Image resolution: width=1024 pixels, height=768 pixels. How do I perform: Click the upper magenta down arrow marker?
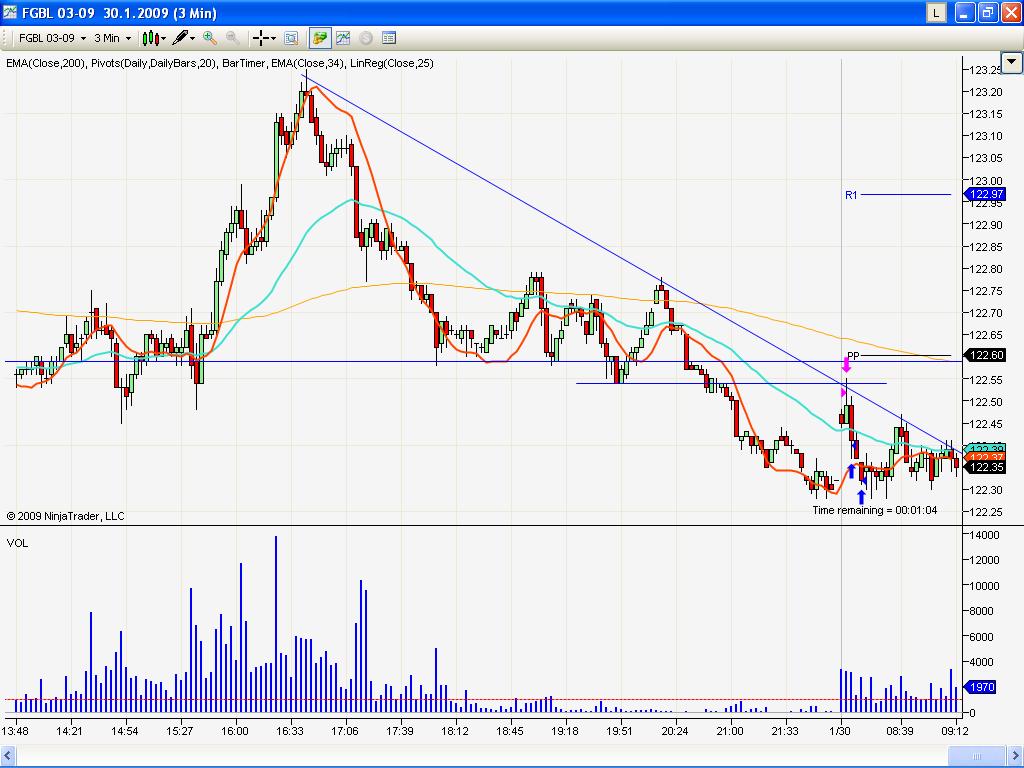pos(846,364)
